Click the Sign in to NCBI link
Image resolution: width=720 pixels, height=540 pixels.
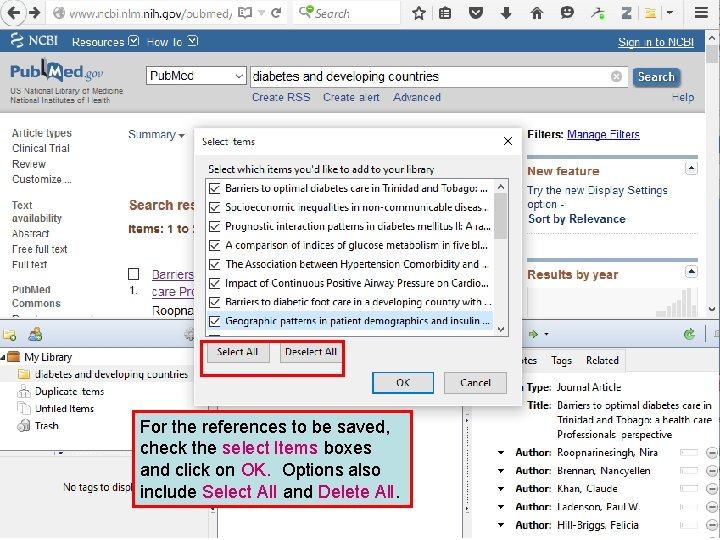pos(656,42)
